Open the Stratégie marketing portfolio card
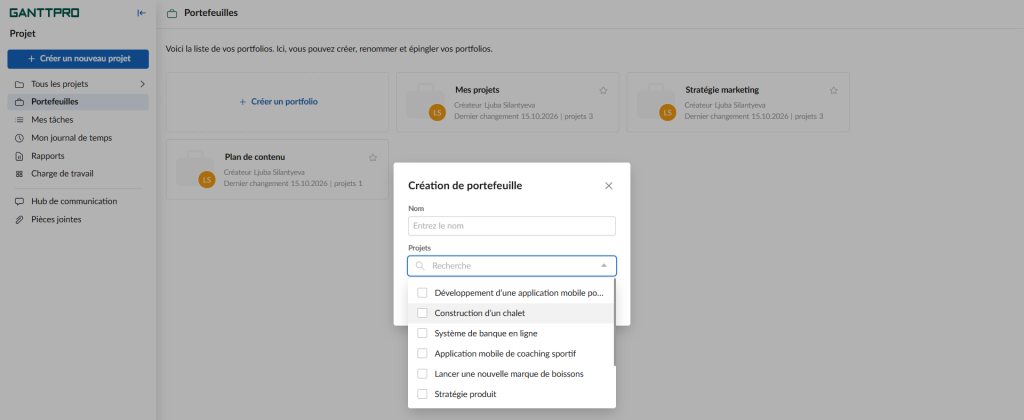Screen dimensions: 1024x420 pos(738,102)
